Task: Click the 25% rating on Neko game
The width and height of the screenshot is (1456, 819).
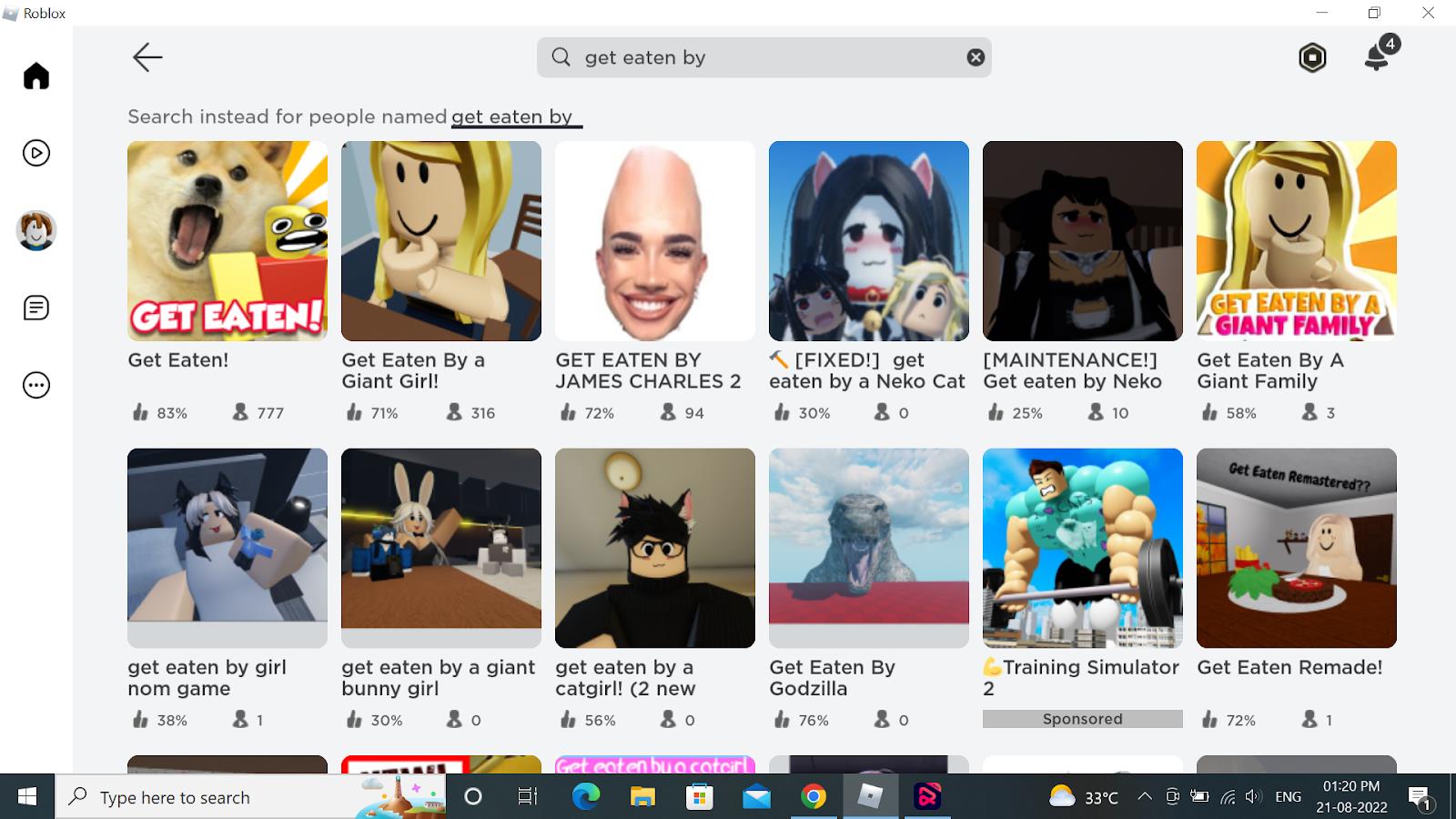Action: coord(1016,413)
